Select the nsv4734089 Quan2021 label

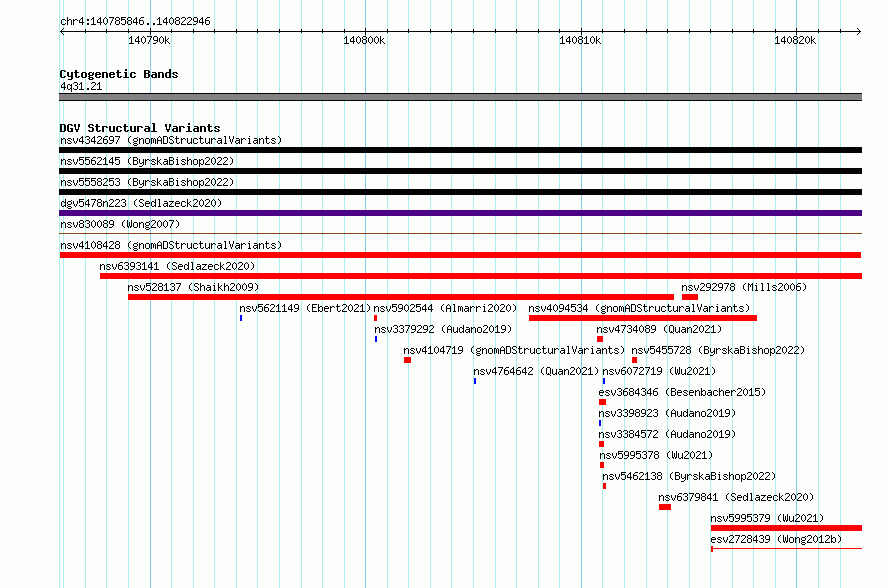pos(659,329)
